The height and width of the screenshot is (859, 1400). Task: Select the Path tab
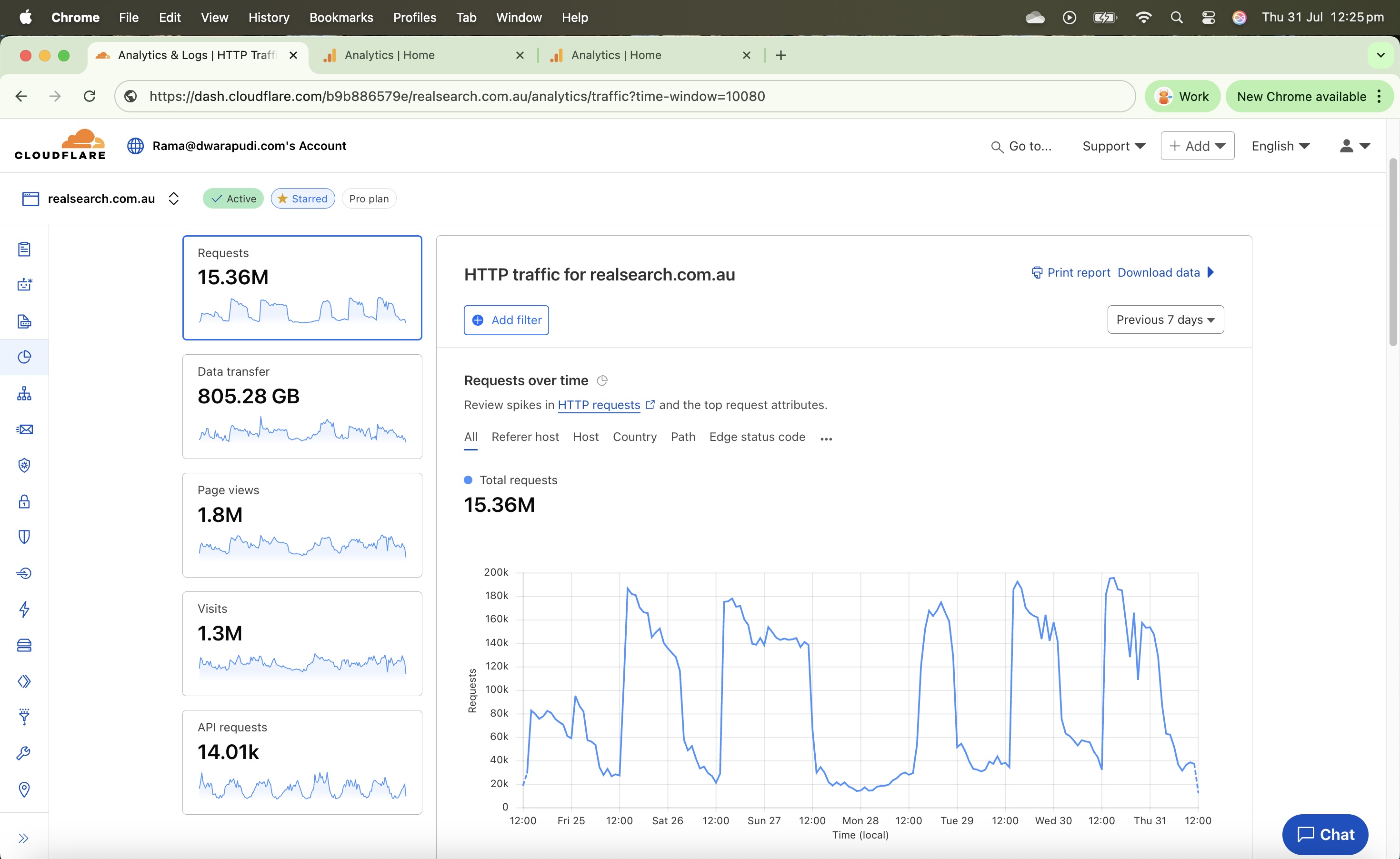pyautogui.click(x=683, y=437)
